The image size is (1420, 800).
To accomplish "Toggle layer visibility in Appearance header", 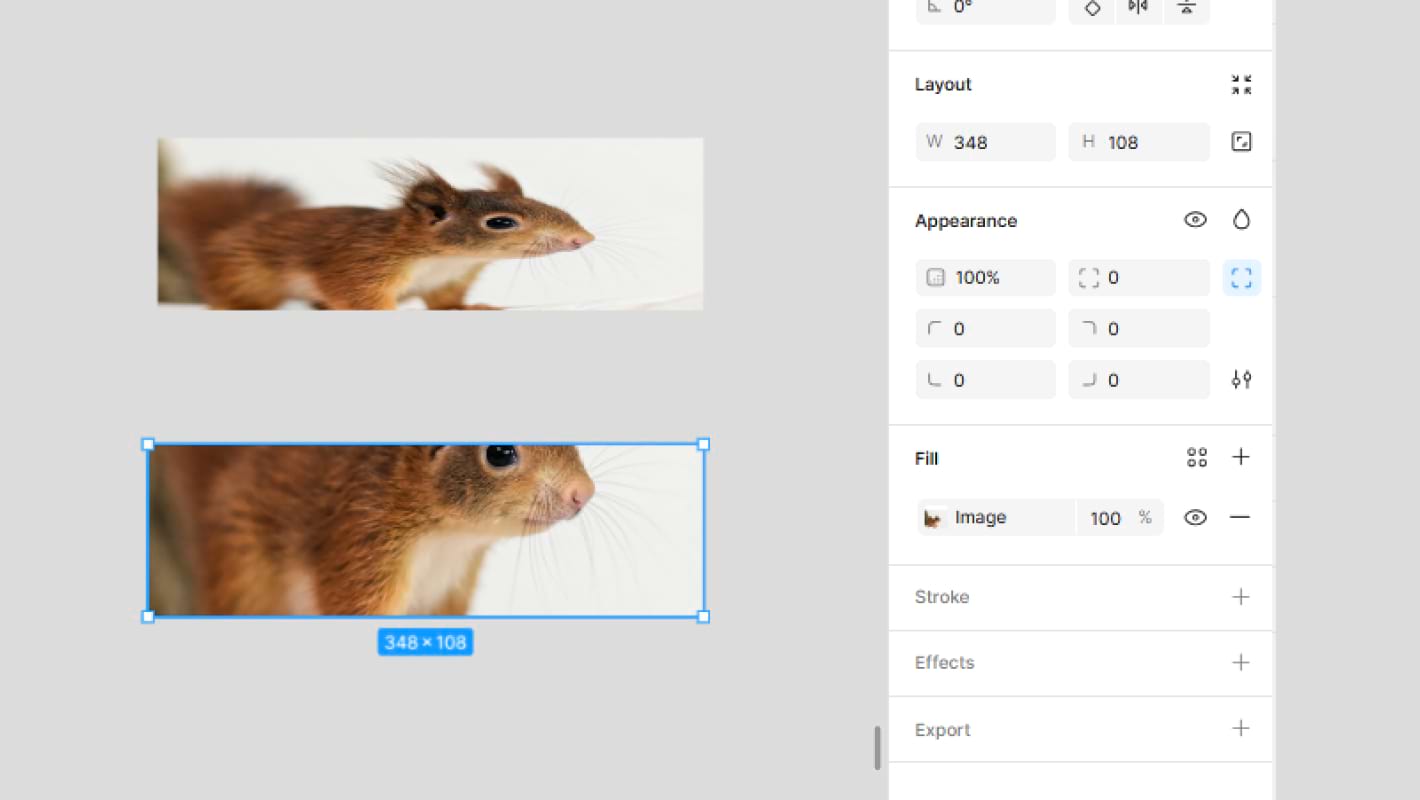I will [x=1195, y=220].
